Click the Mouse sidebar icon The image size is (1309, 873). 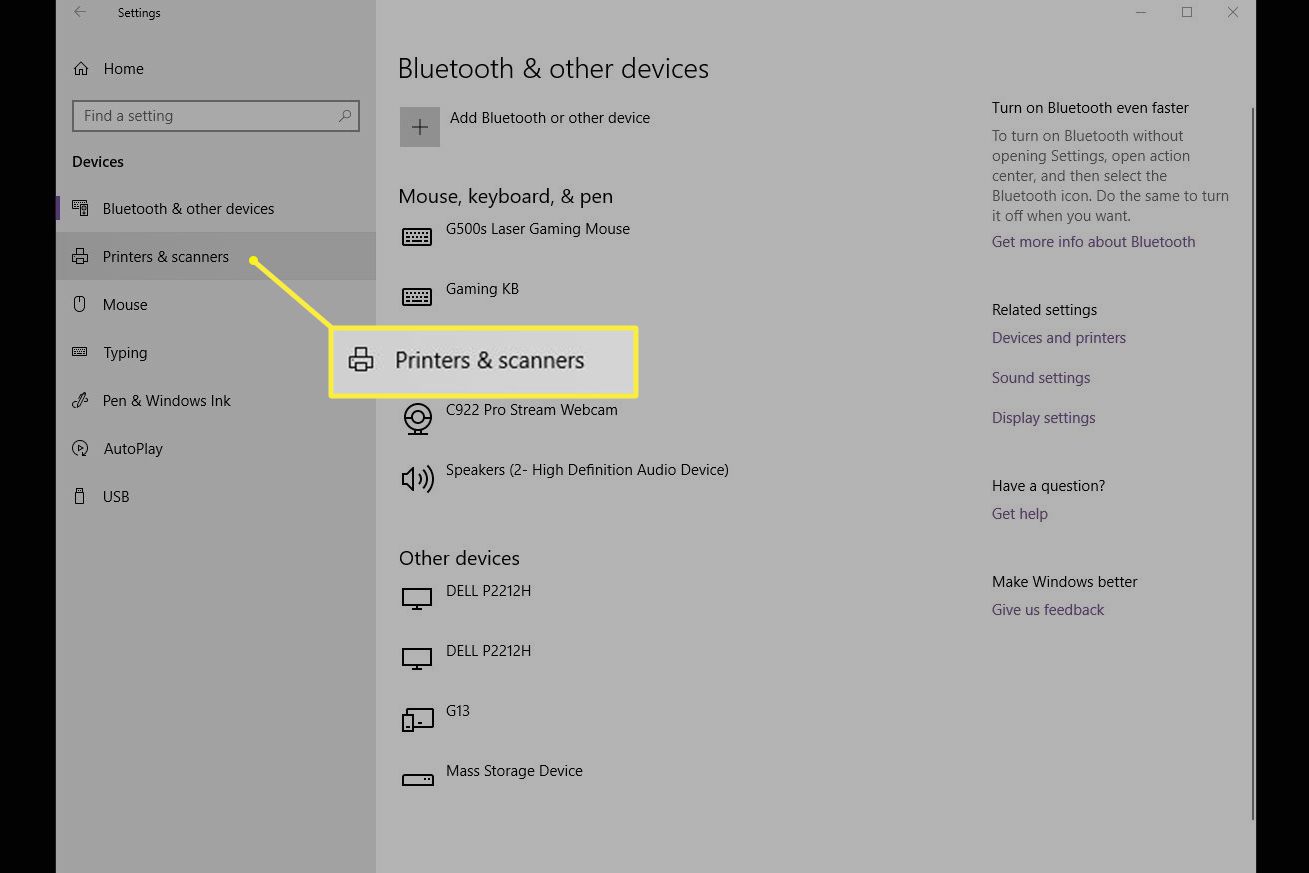pyautogui.click(x=80, y=304)
